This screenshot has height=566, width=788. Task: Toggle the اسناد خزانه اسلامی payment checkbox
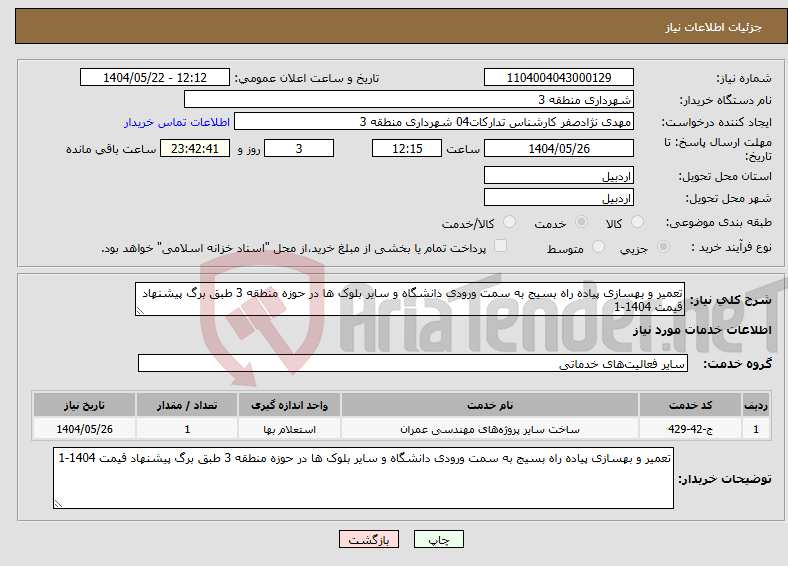click(501, 245)
